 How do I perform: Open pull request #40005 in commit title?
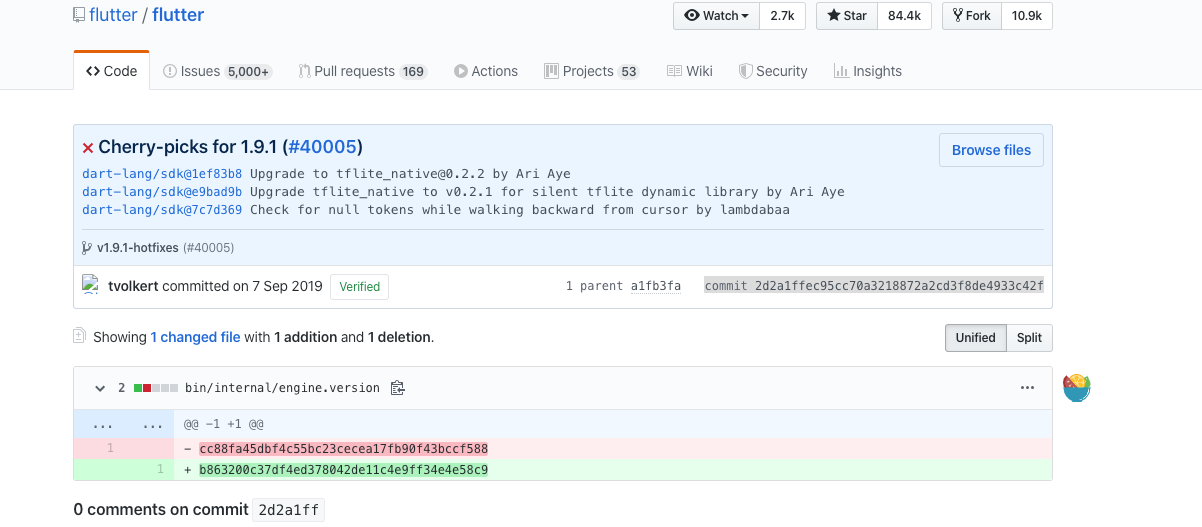click(x=323, y=147)
